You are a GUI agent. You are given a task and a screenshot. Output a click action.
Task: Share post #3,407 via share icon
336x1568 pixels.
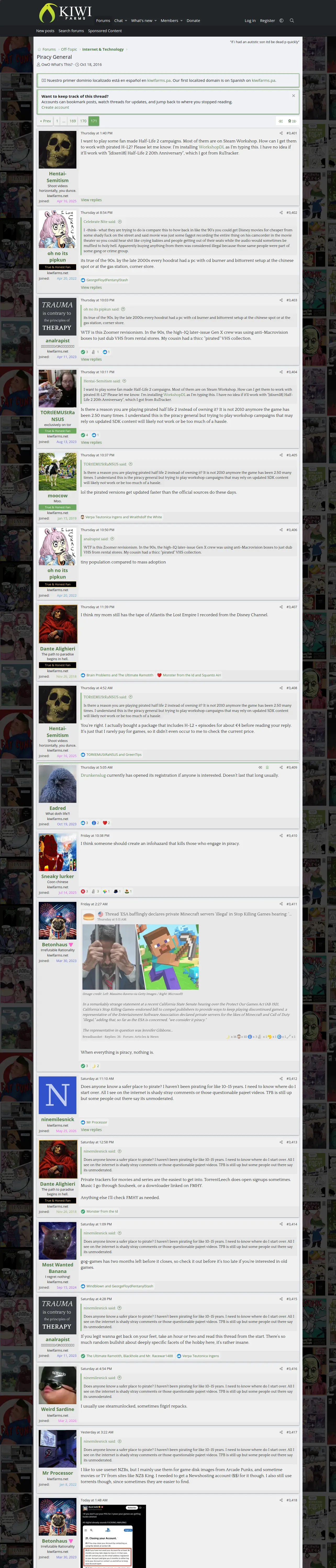coord(281,607)
